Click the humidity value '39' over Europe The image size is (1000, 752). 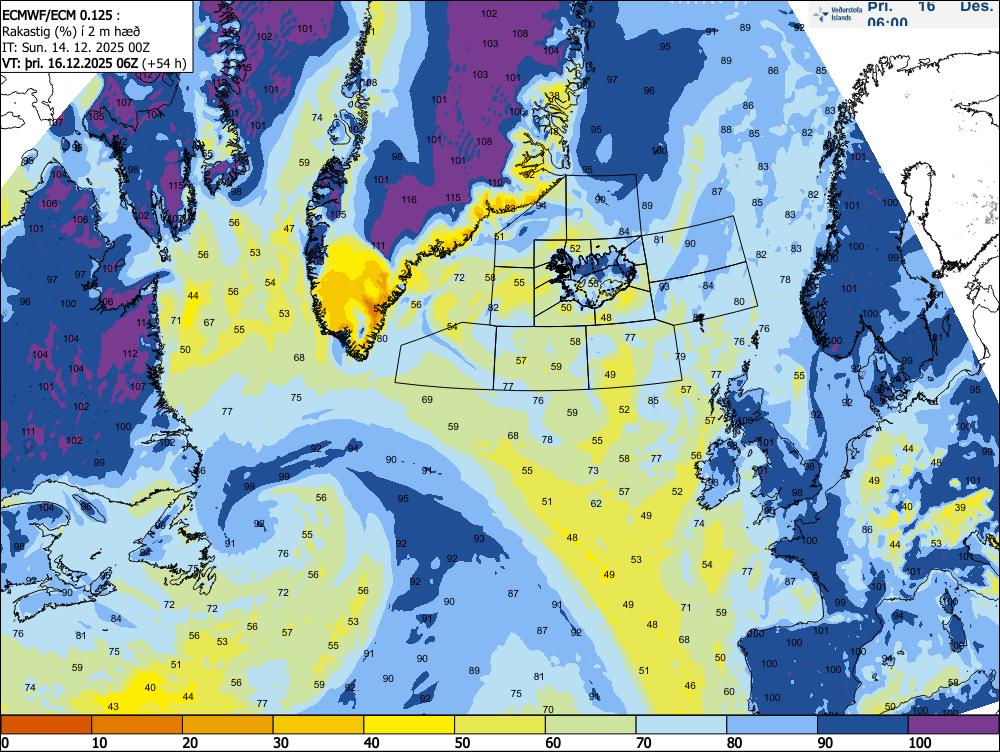click(960, 507)
